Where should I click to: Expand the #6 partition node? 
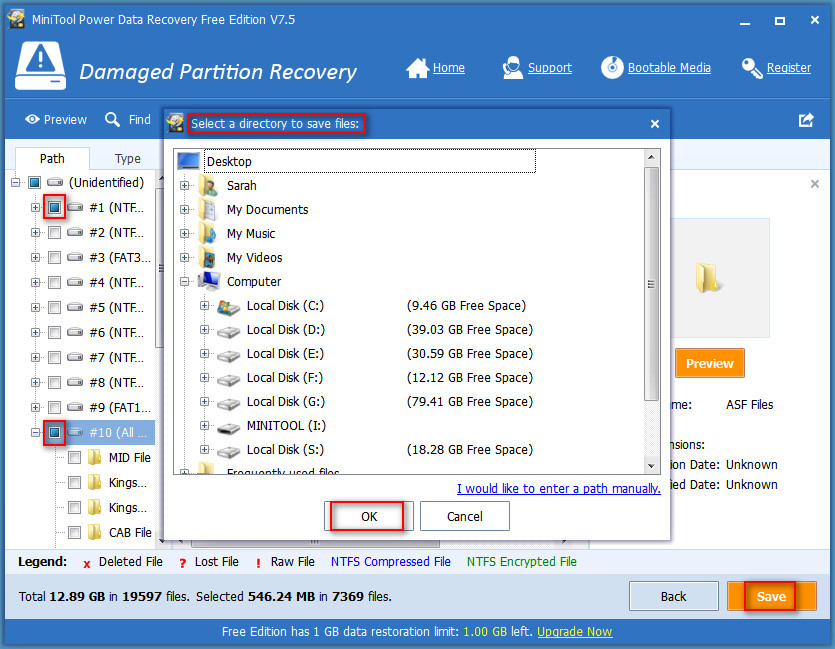click(35, 332)
